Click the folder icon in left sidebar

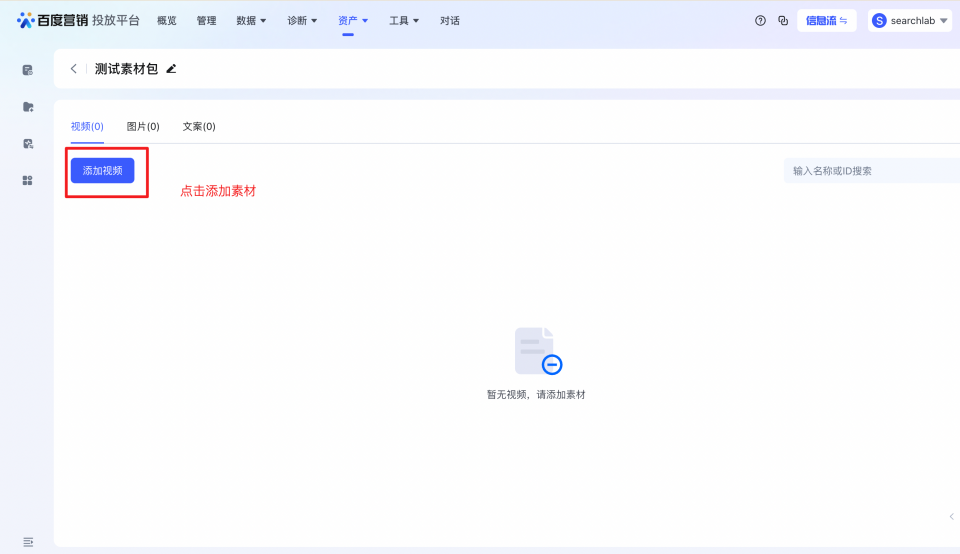(x=28, y=107)
